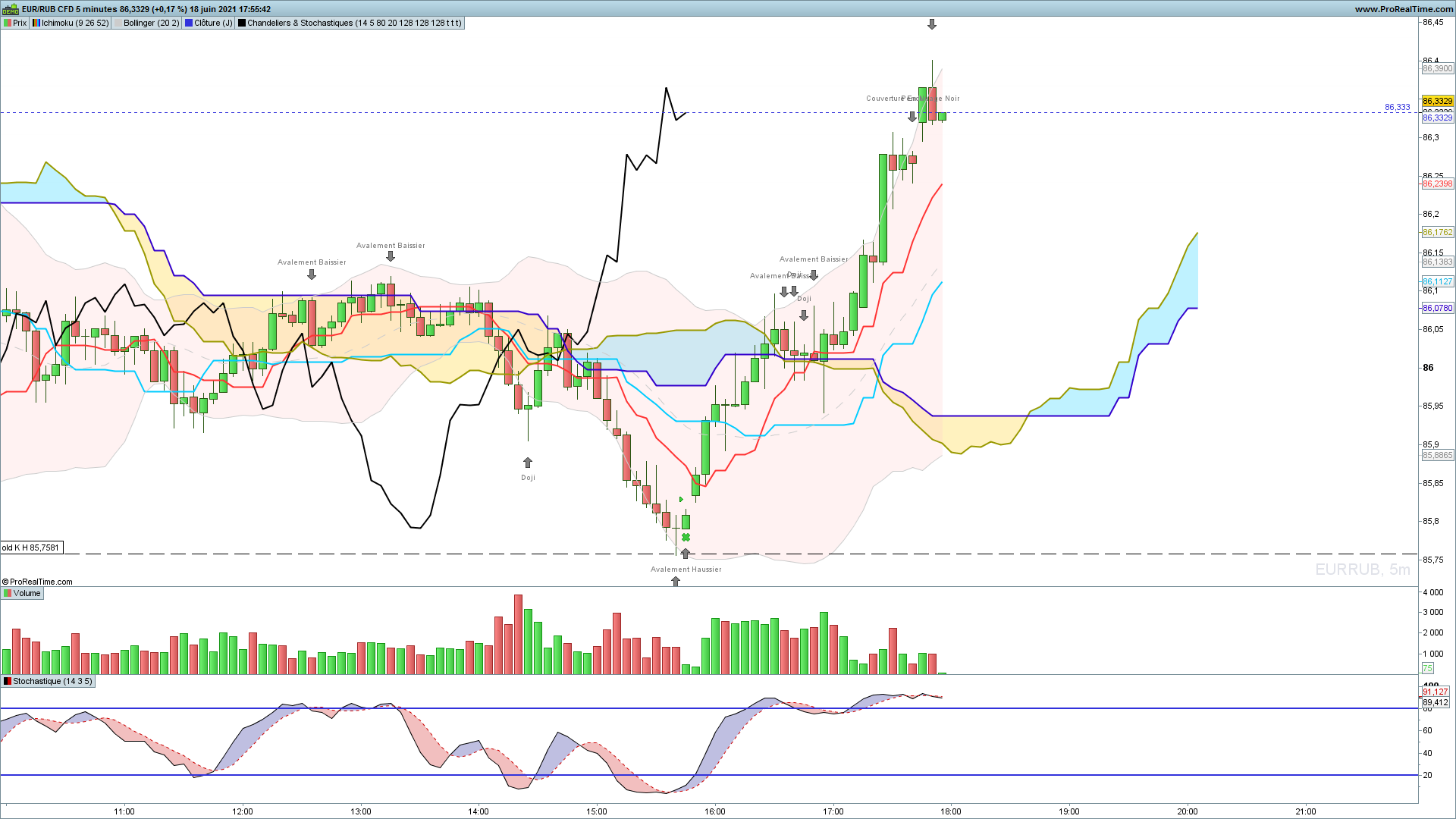Click the olive 86,1762 price axis tag

pyautogui.click(x=1438, y=232)
